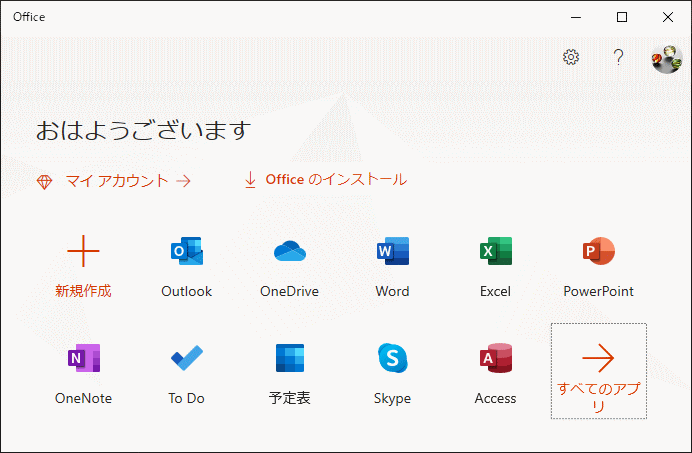Maximize the Office window
Screen dimensions: 692x453
(x=622, y=17)
